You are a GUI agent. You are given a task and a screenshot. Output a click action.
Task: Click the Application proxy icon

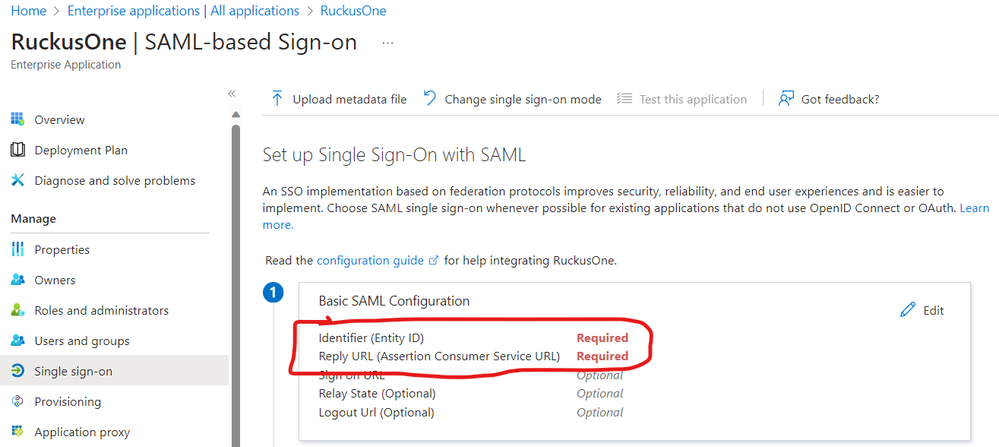click(x=18, y=432)
